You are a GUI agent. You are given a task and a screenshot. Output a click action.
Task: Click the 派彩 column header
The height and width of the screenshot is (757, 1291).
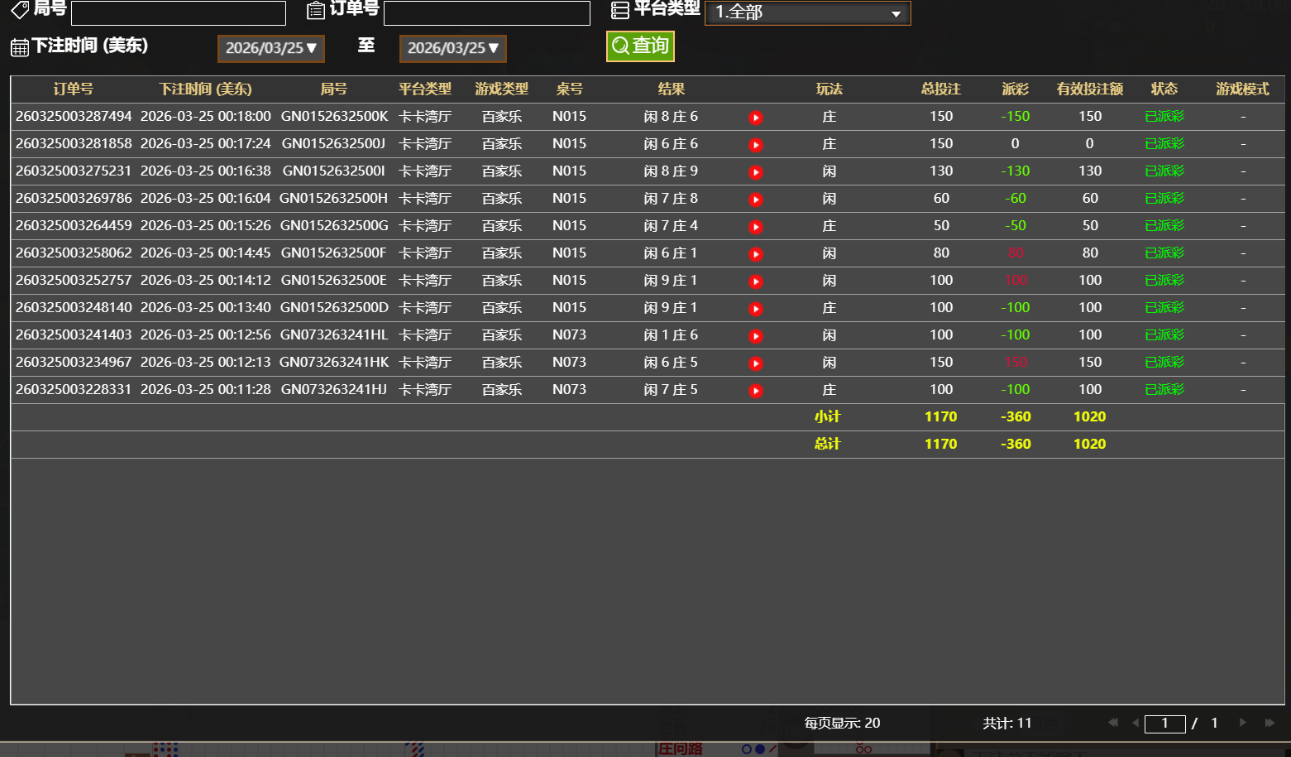click(1015, 89)
